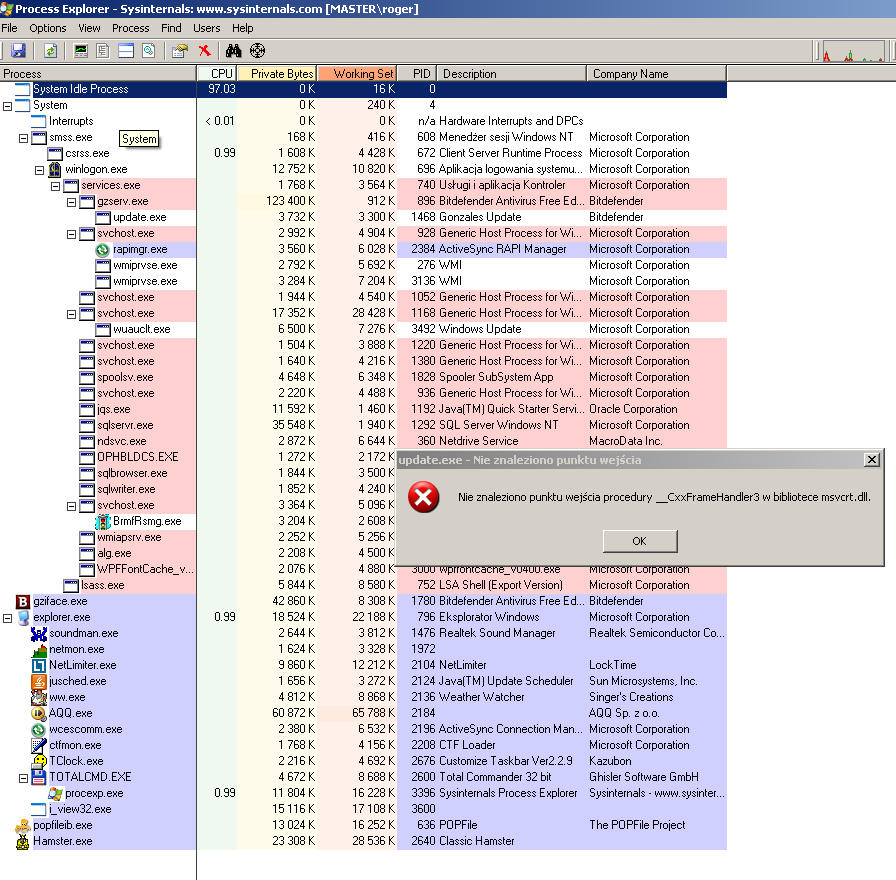Sort by the PID column header
Screen dimensions: 896x880
click(417, 74)
